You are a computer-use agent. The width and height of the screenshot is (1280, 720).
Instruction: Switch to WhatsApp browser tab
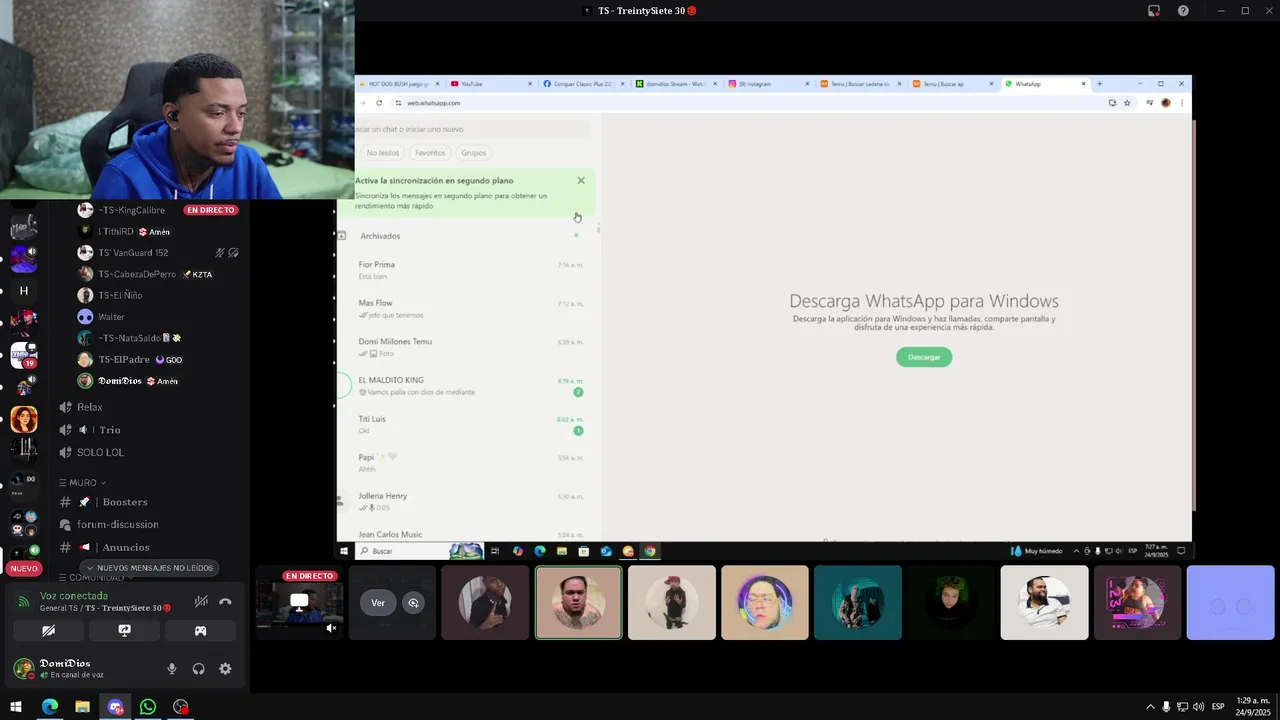click(x=1044, y=84)
